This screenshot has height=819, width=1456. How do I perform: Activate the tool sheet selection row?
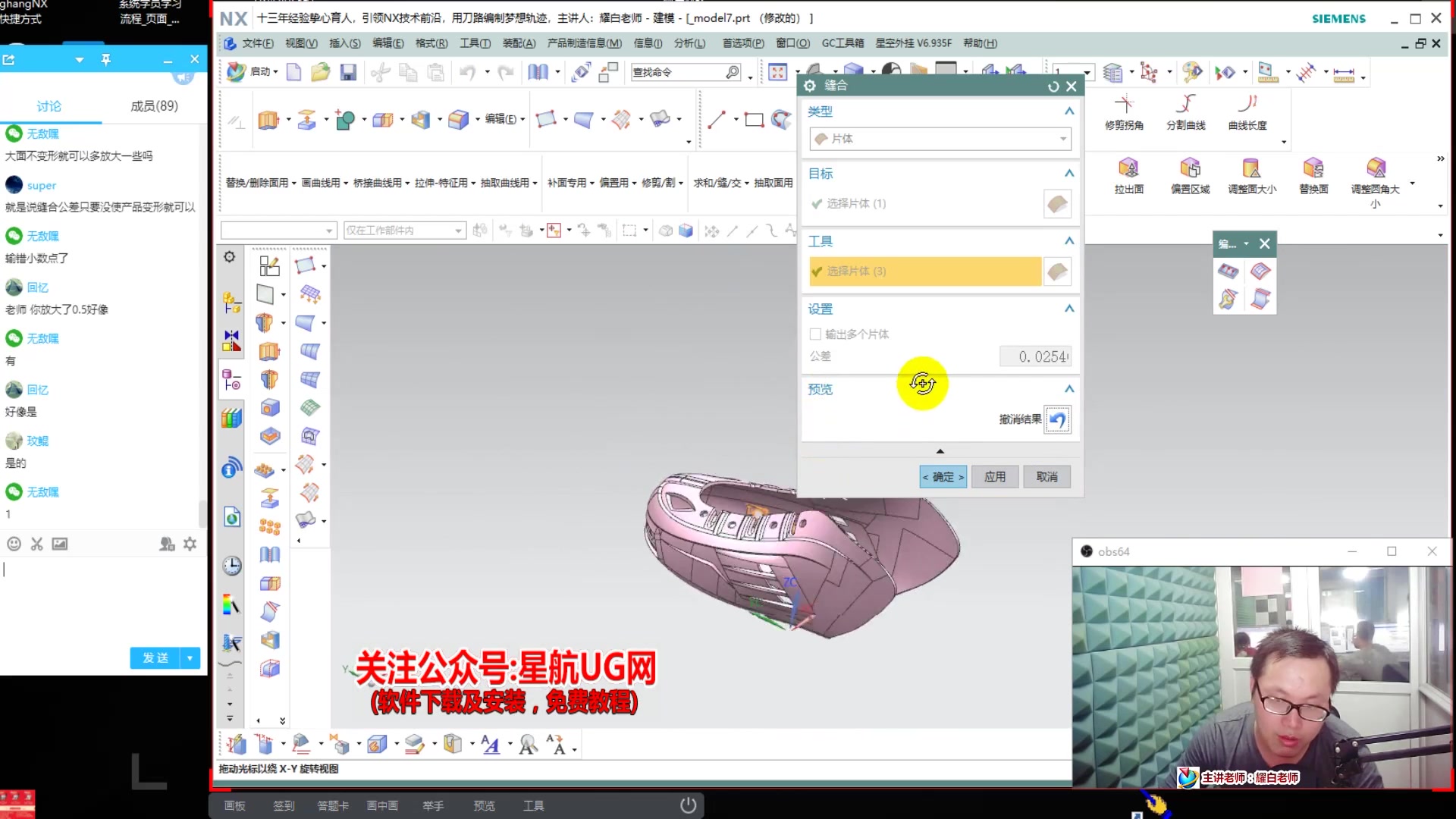pyautogui.click(x=924, y=271)
